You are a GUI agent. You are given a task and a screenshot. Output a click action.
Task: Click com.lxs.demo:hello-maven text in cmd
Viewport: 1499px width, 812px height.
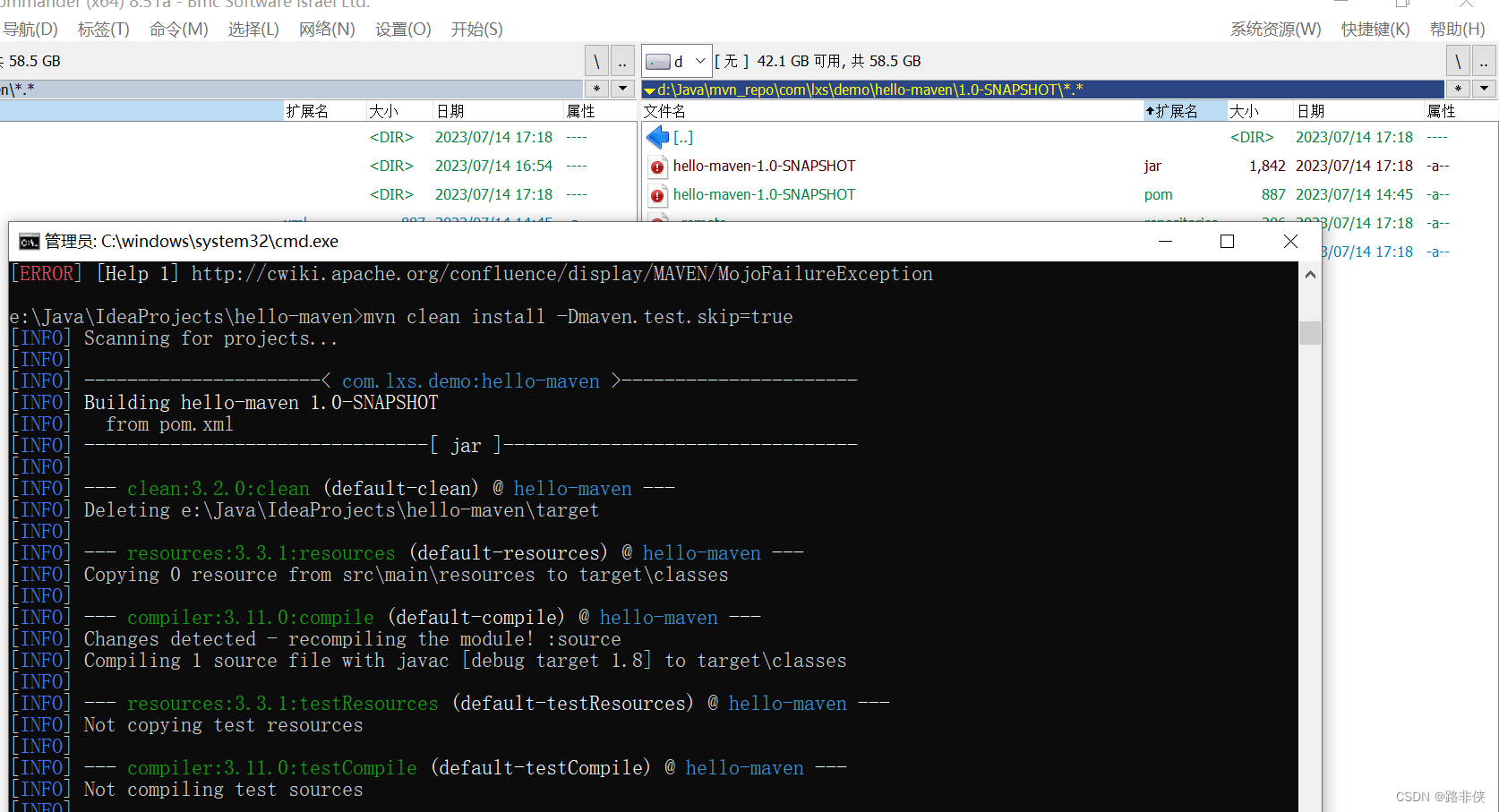pos(471,381)
